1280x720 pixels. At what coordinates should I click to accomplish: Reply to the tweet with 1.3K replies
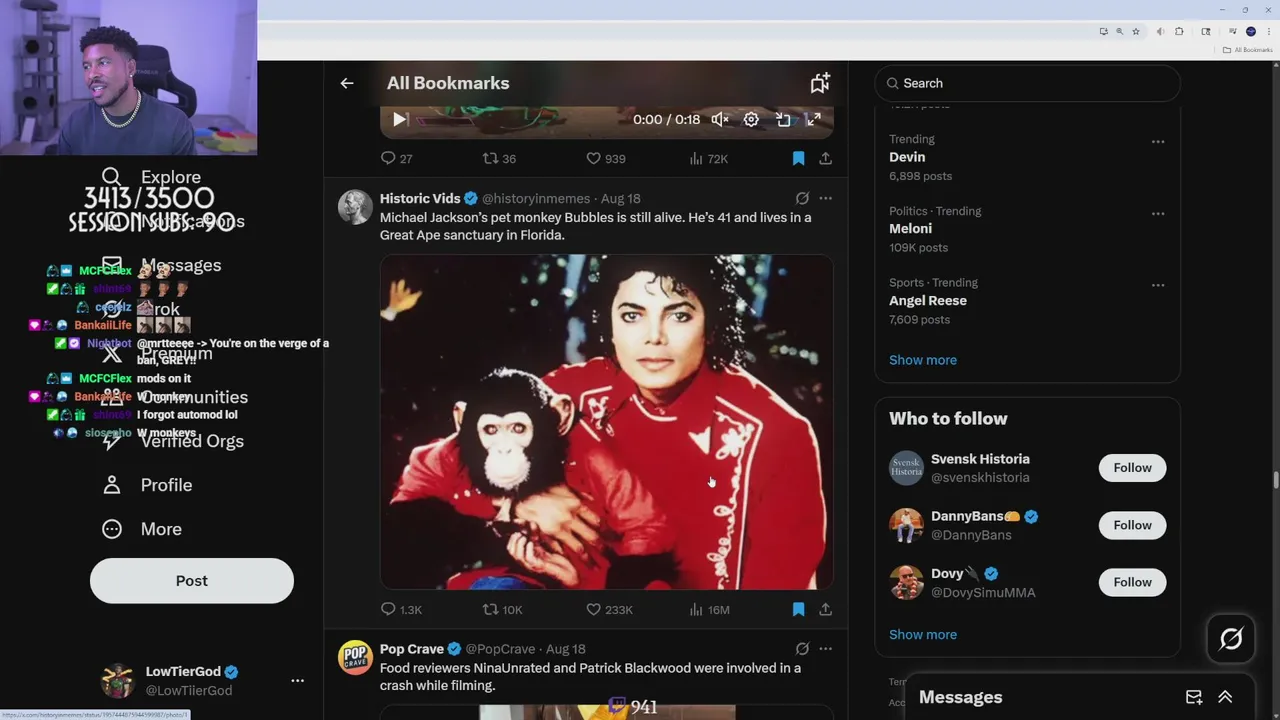tap(401, 609)
